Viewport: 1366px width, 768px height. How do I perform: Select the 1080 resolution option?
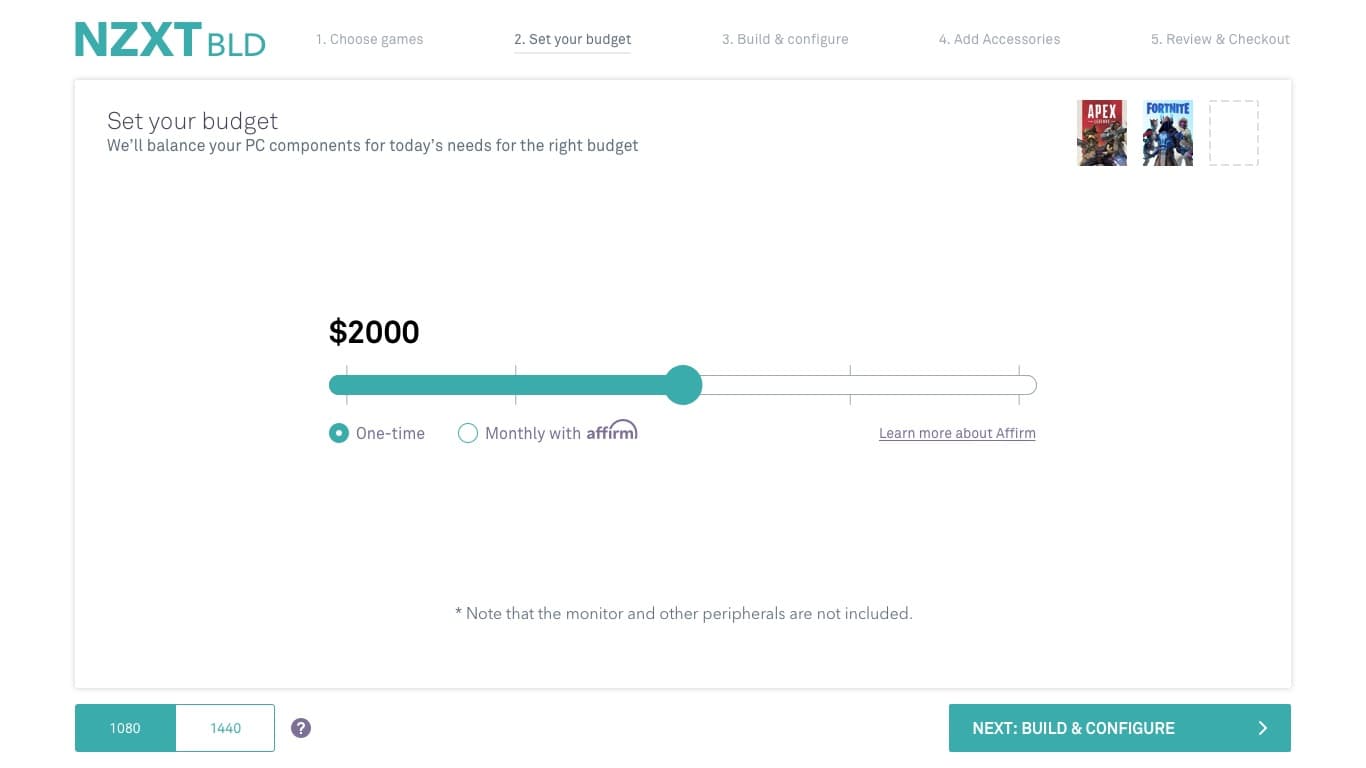[125, 728]
